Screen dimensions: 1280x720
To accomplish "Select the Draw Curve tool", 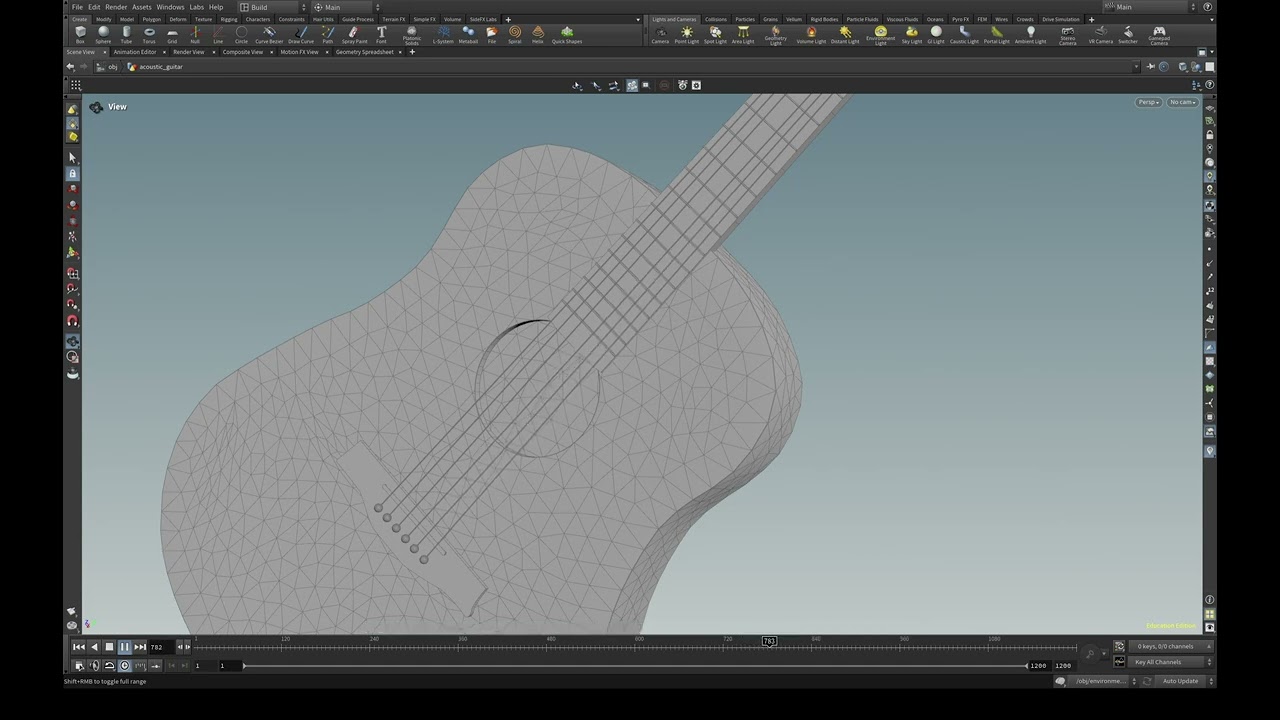I will coord(301,35).
